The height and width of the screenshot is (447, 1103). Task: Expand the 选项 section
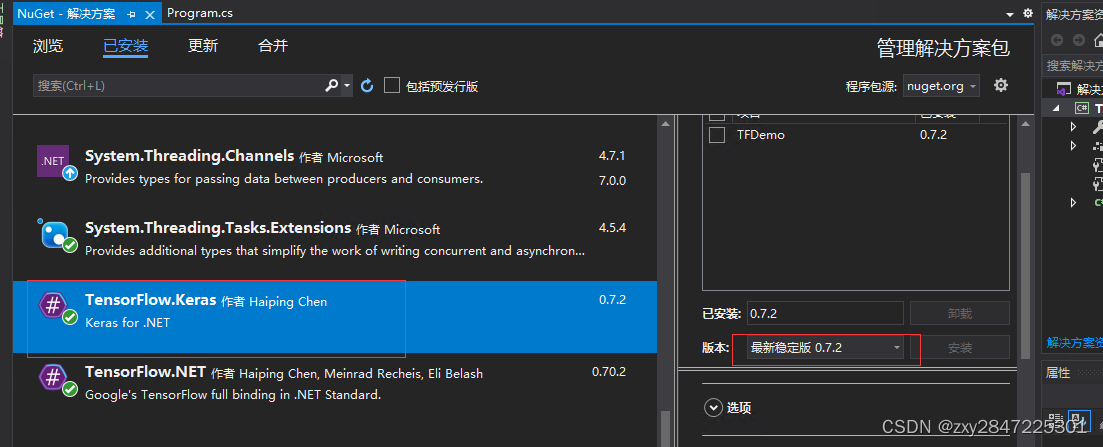(714, 408)
